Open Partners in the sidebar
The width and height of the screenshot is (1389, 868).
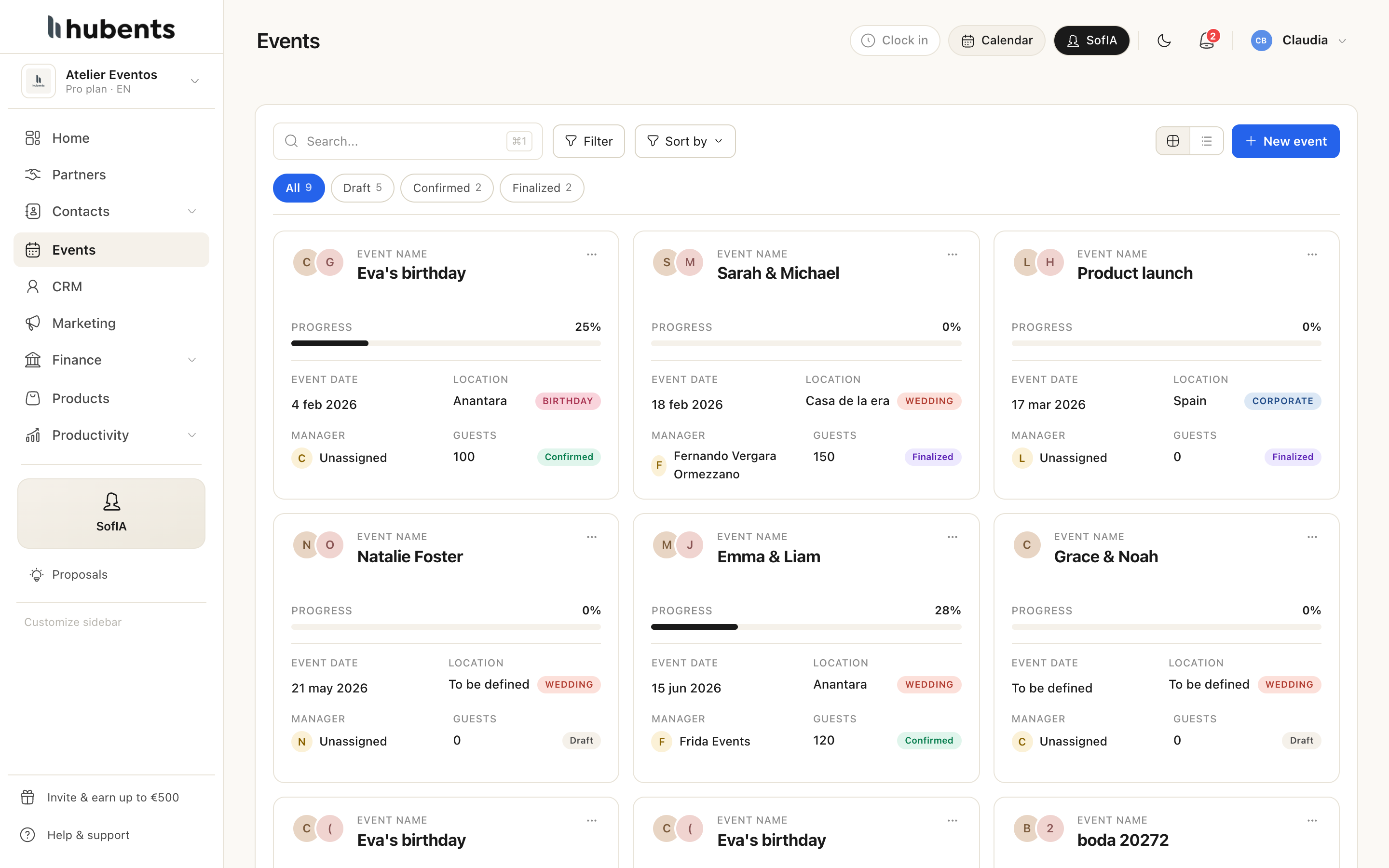(x=111, y=175)
